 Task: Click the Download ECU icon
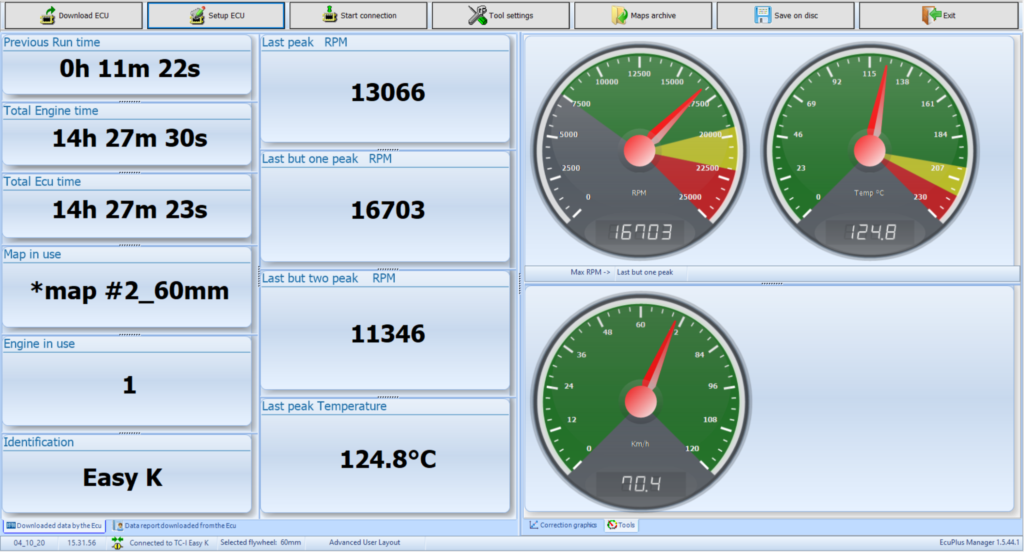click(47, 15)
